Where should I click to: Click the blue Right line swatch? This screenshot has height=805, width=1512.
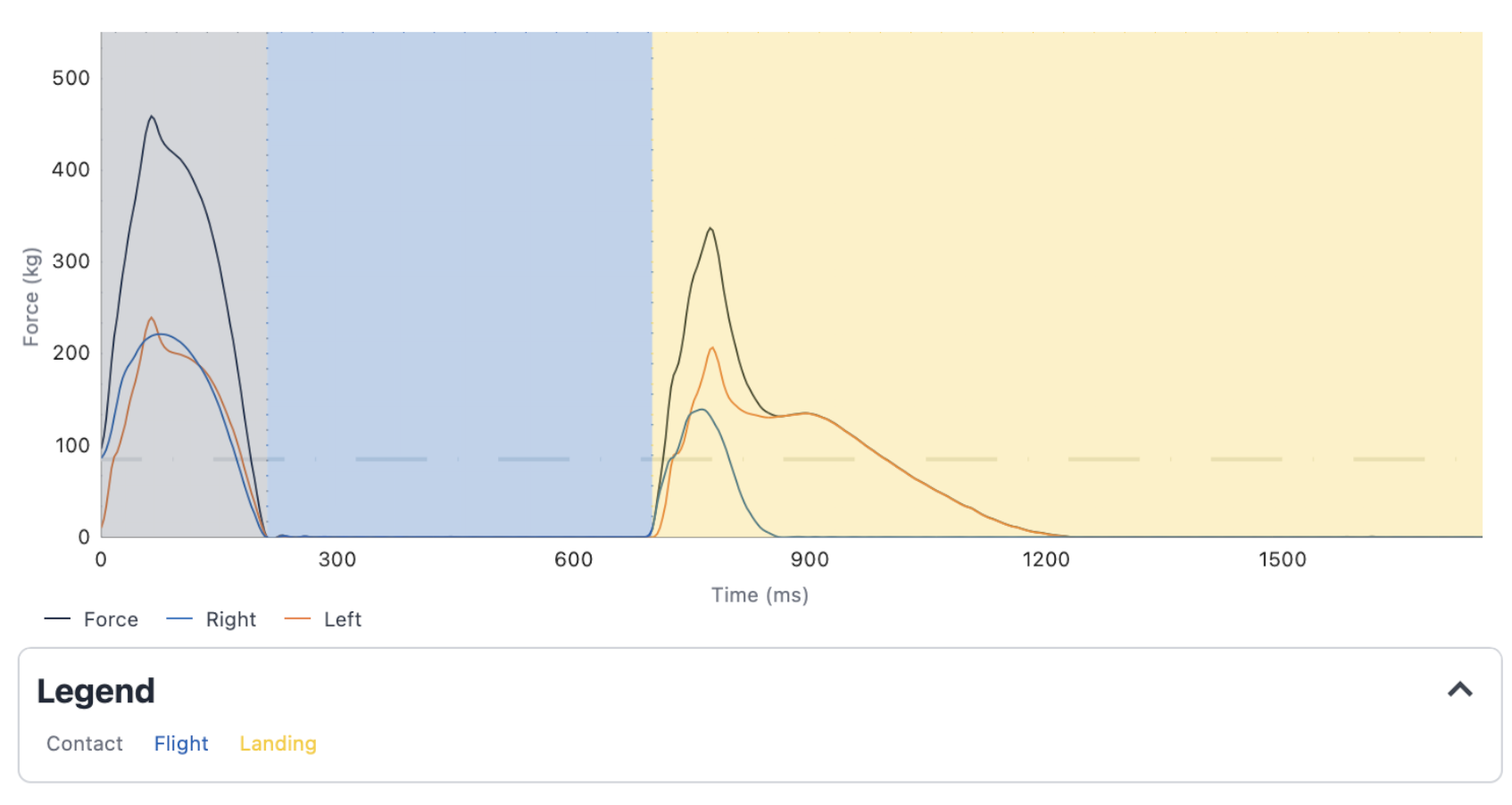pyautogui.click(x=179, y=618)
